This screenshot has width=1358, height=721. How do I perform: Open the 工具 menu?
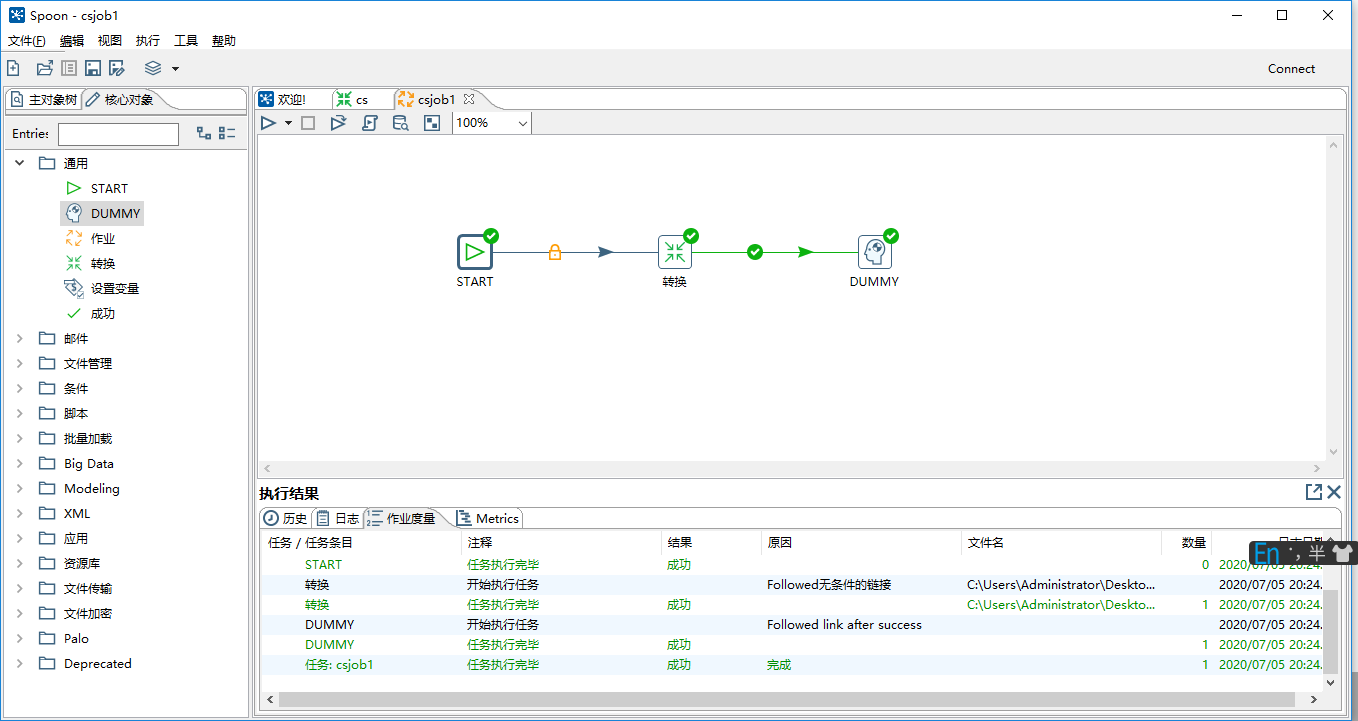[186, 41]
